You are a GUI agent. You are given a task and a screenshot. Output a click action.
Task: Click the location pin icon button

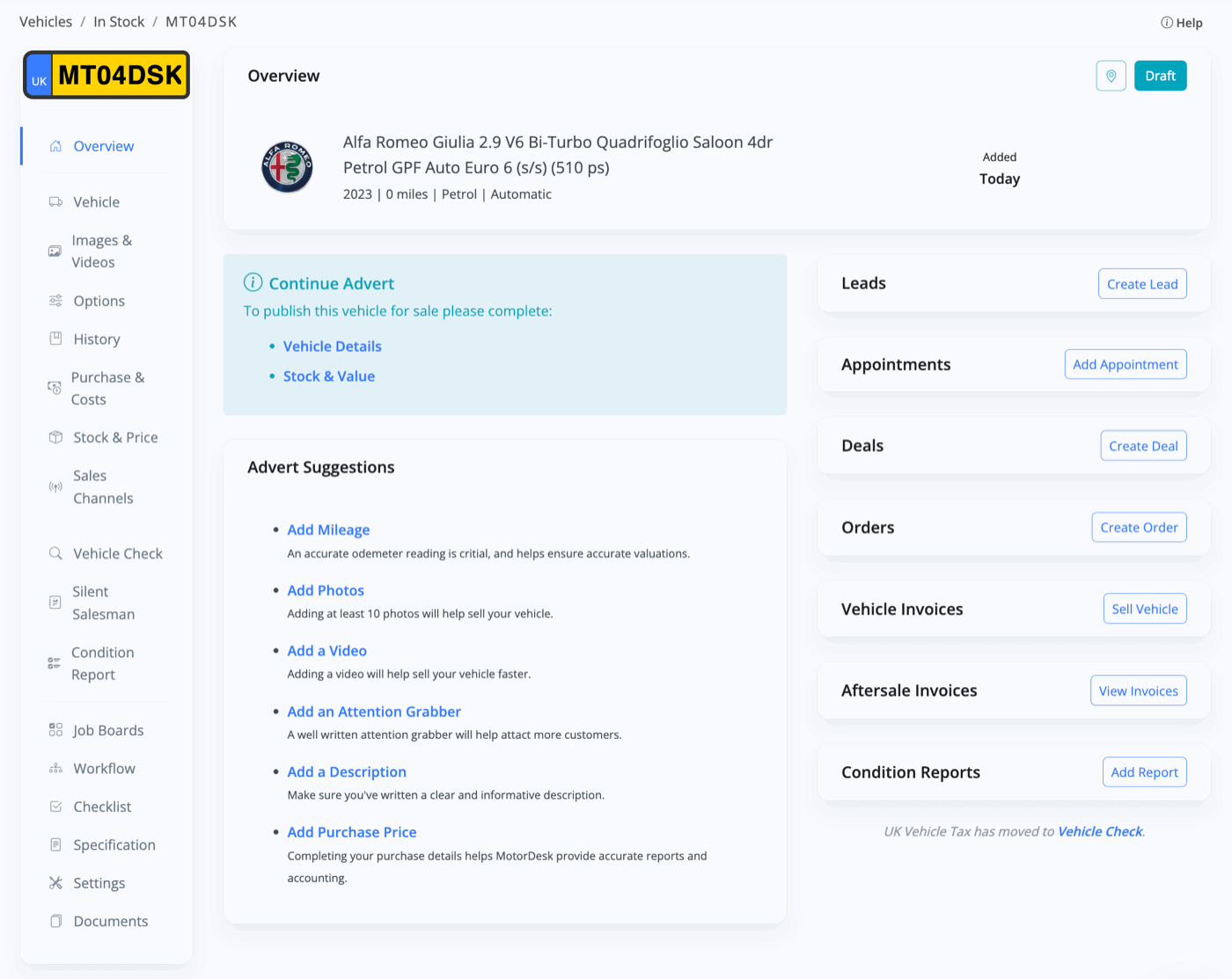(1111, 76)
